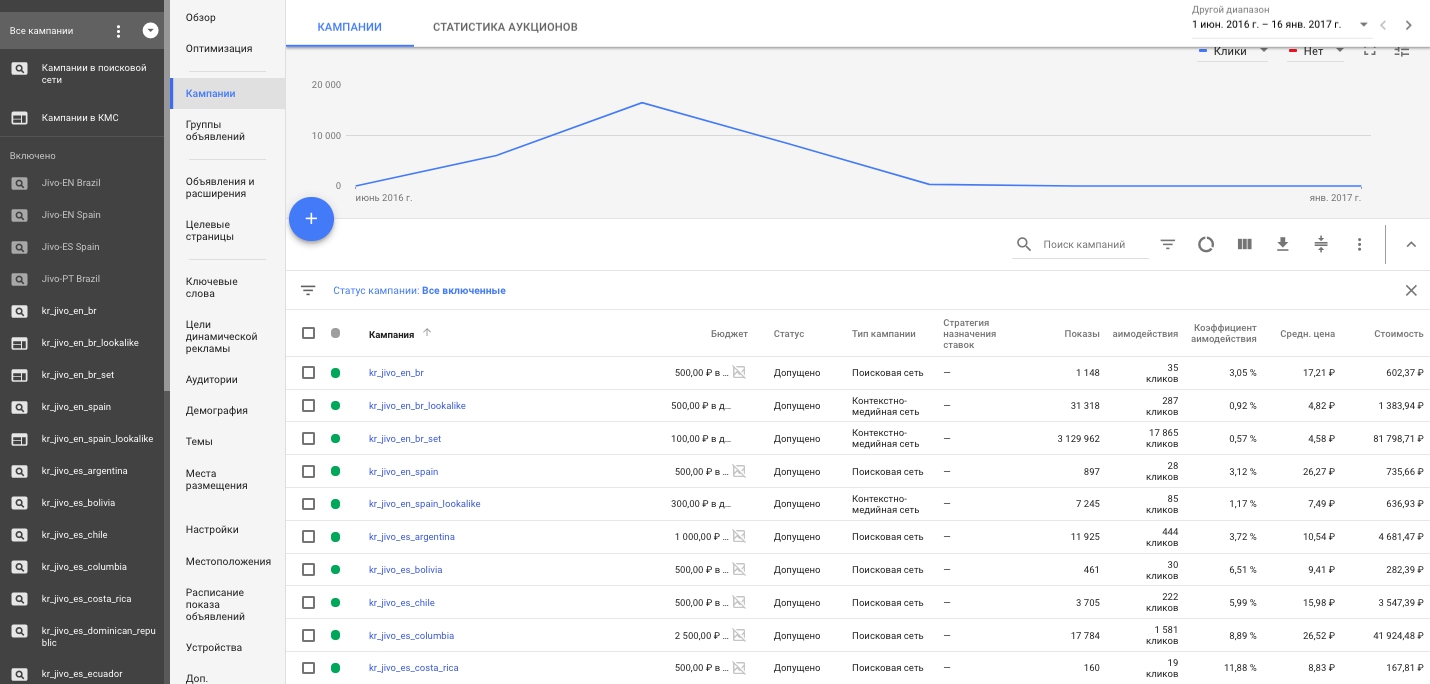Select the kr_jivo_es_argentina row checkbox
1430x684 pixels.
pyautogui.click(x=308, y=537)
